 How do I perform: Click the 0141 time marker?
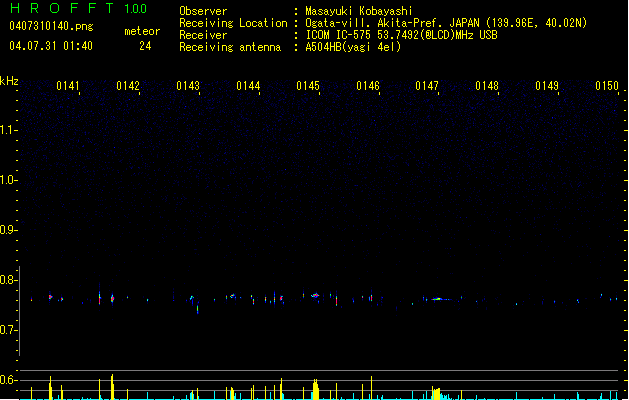click(68, 86)
